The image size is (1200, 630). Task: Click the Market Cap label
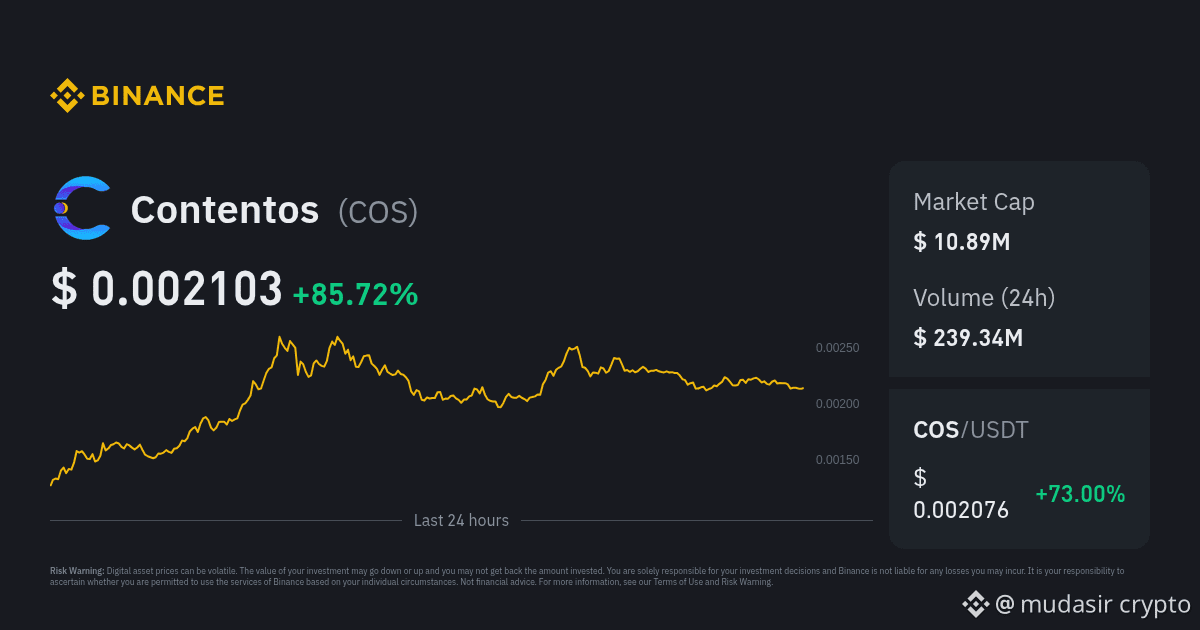coord(974,202)
